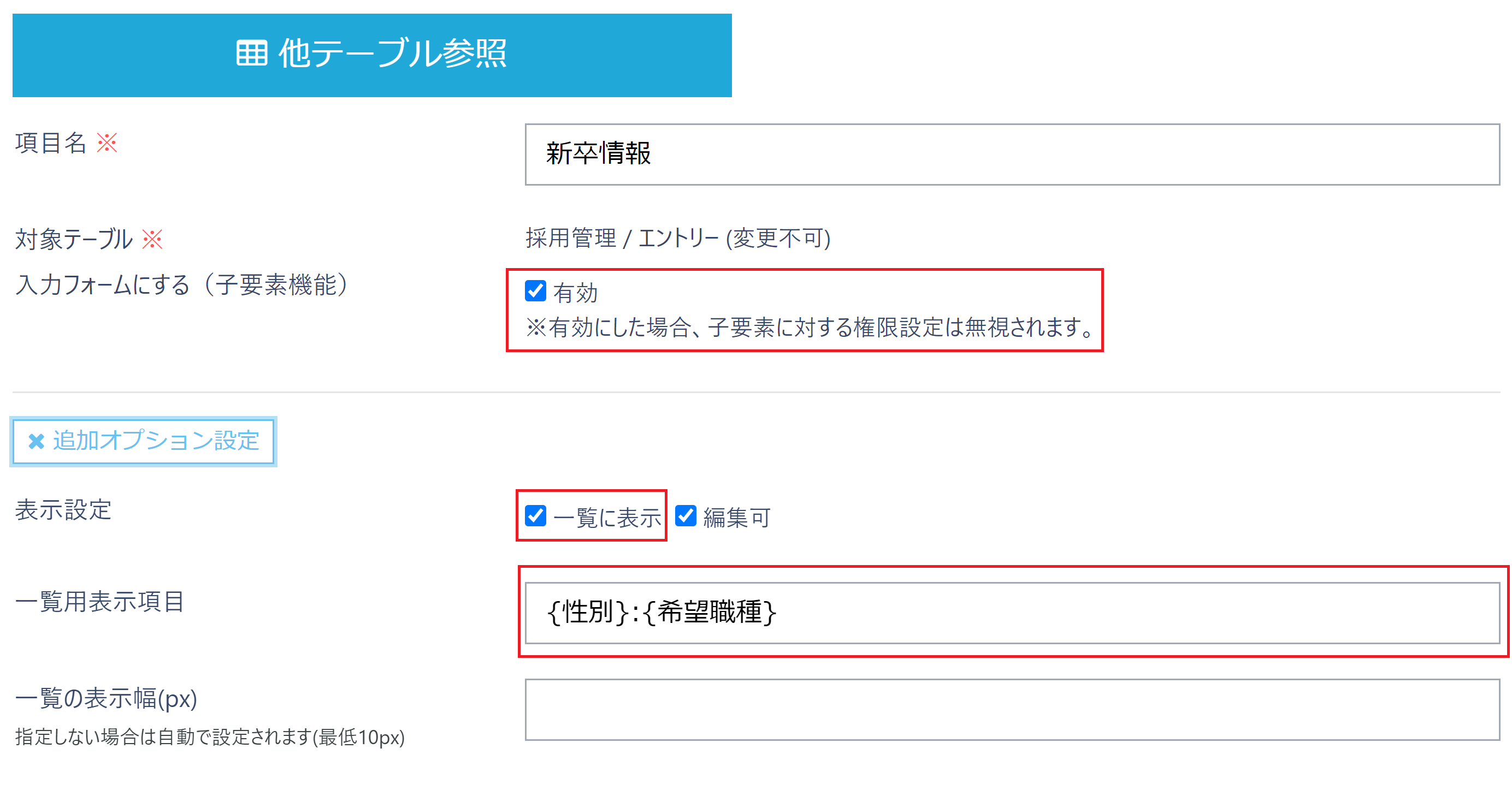Click the 表示設定 label
The height and width of the screenshot is (796, 1512).
click(x=63, y=510)
